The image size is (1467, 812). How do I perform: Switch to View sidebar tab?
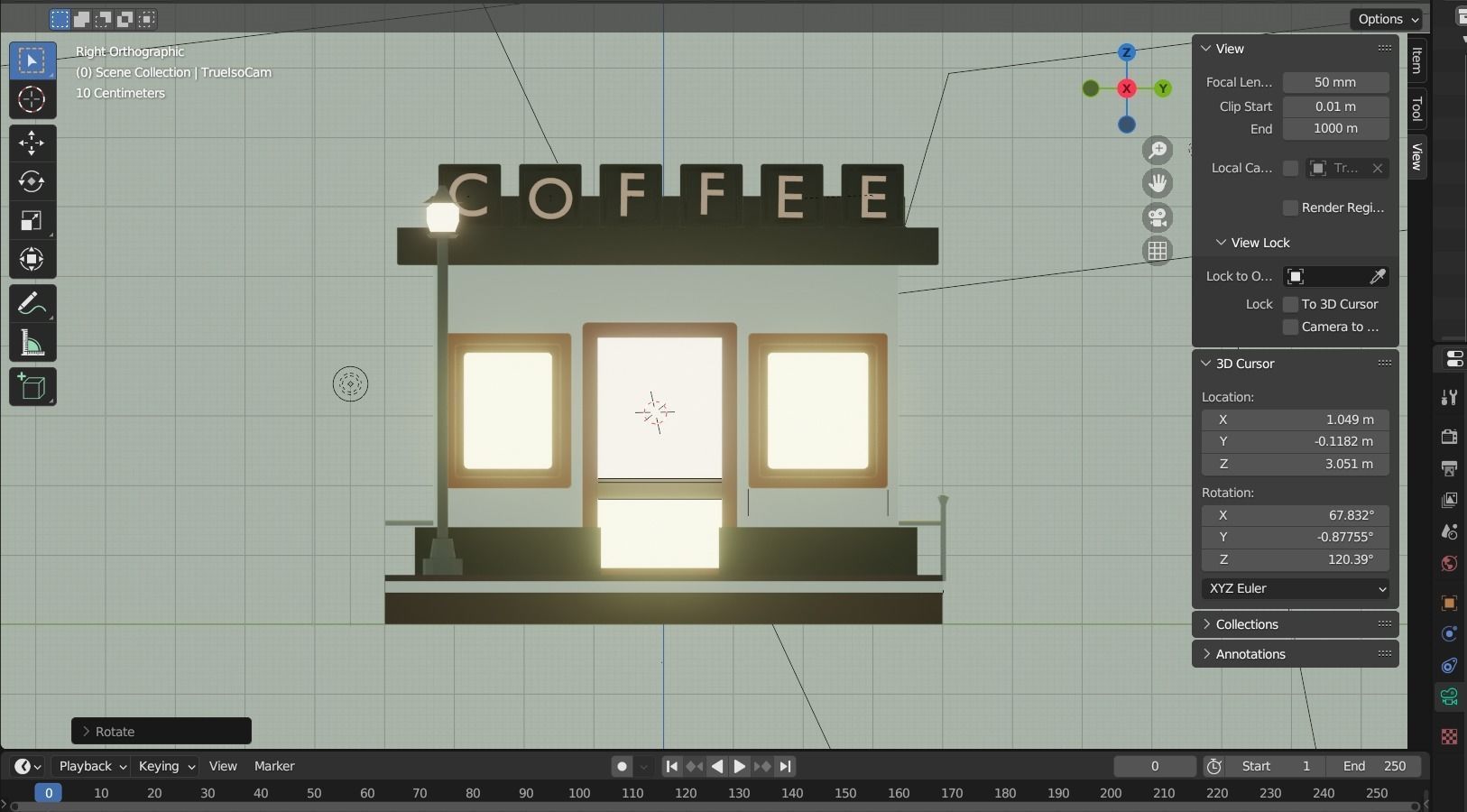coord(1416,157)
